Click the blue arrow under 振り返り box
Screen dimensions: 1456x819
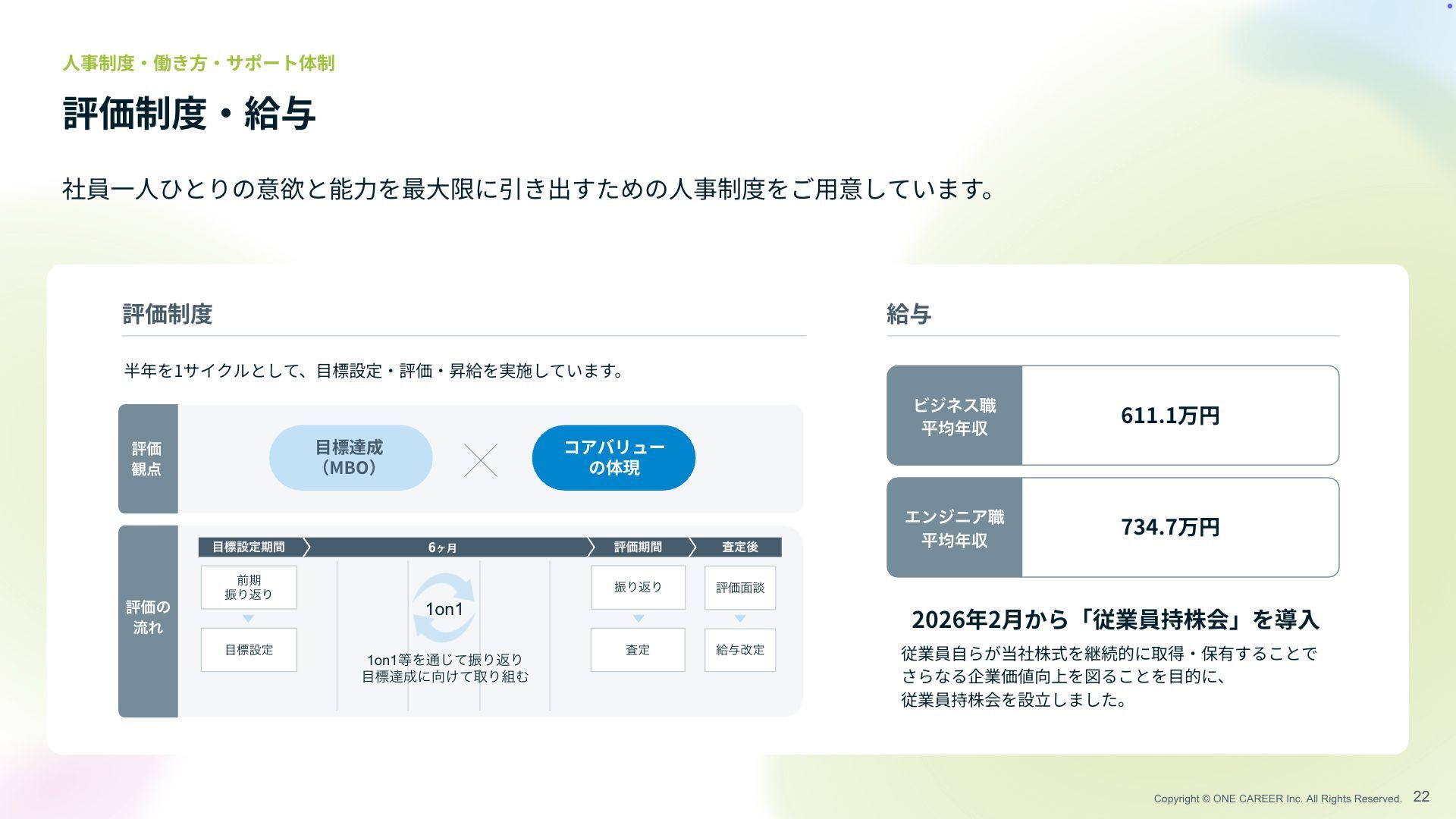[638, 619]
